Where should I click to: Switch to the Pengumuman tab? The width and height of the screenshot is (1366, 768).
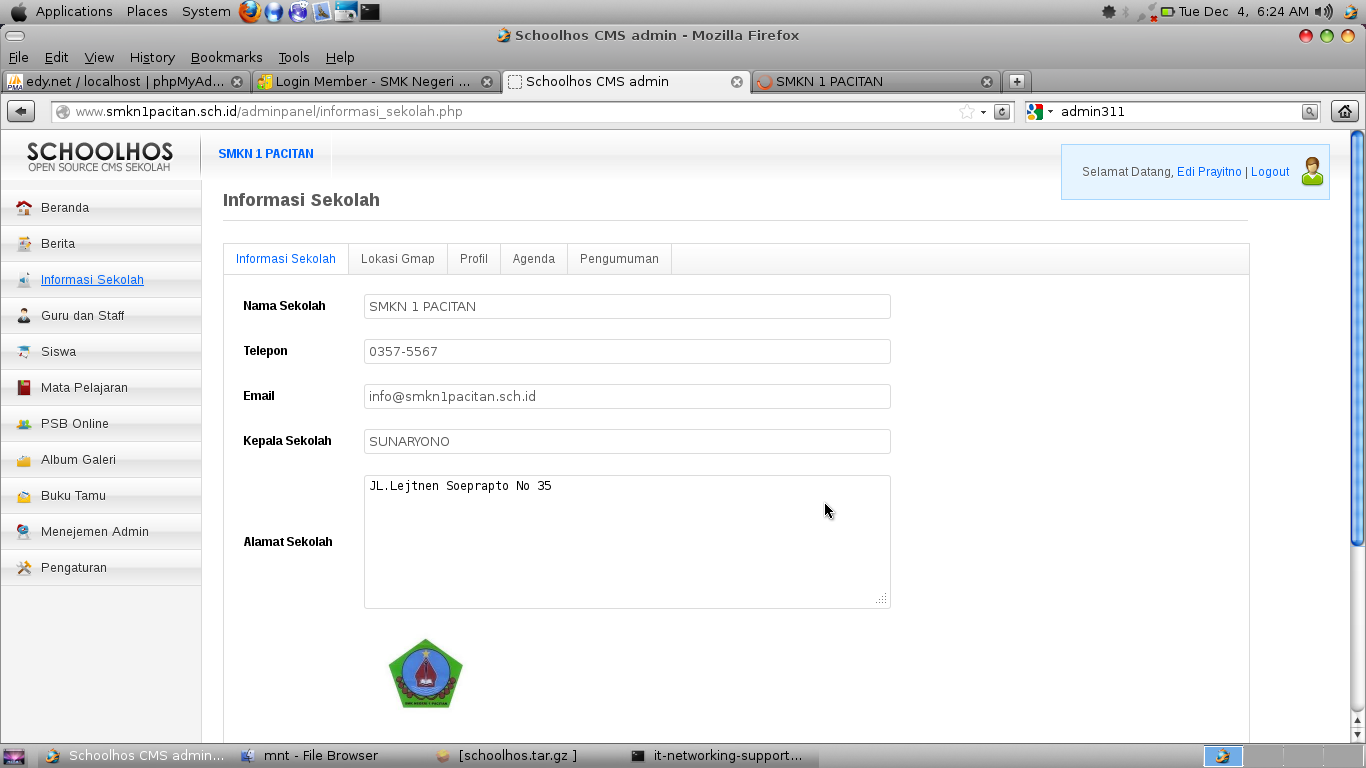coord(619,259)
